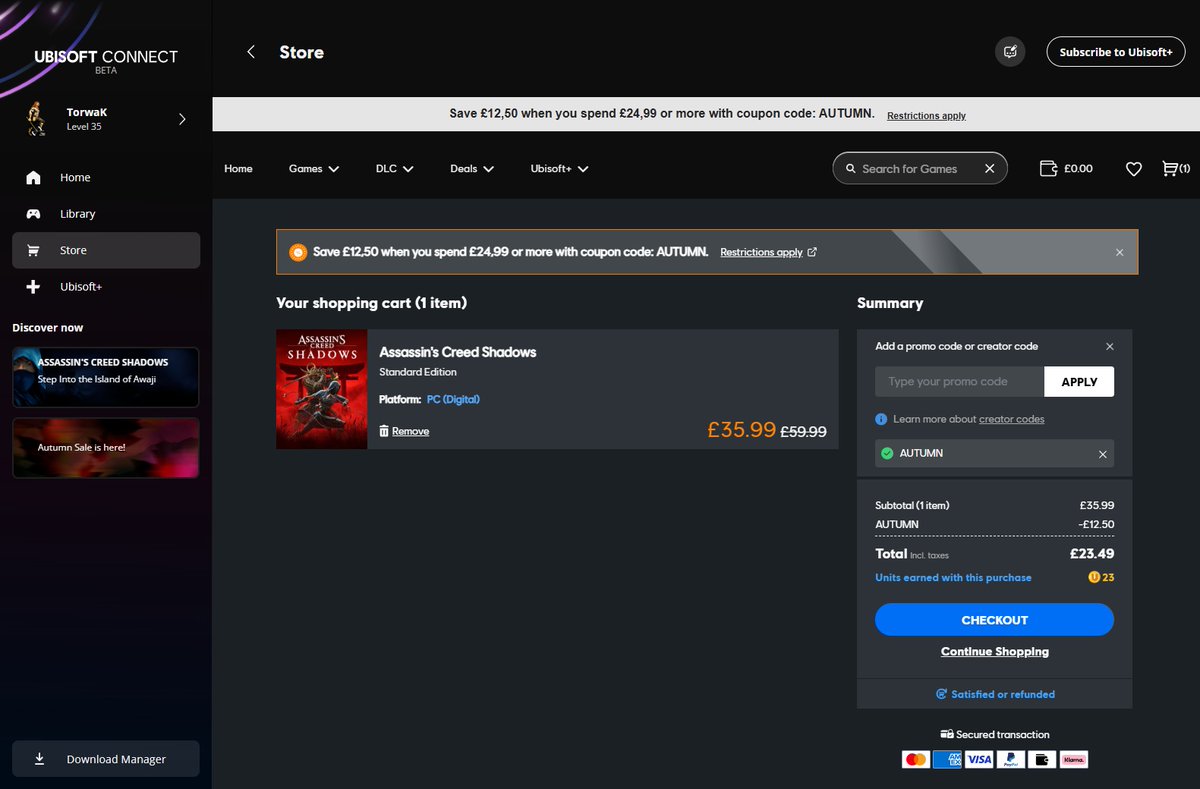Open Restrictions apply link in orange coupon banner

(768, 252)
